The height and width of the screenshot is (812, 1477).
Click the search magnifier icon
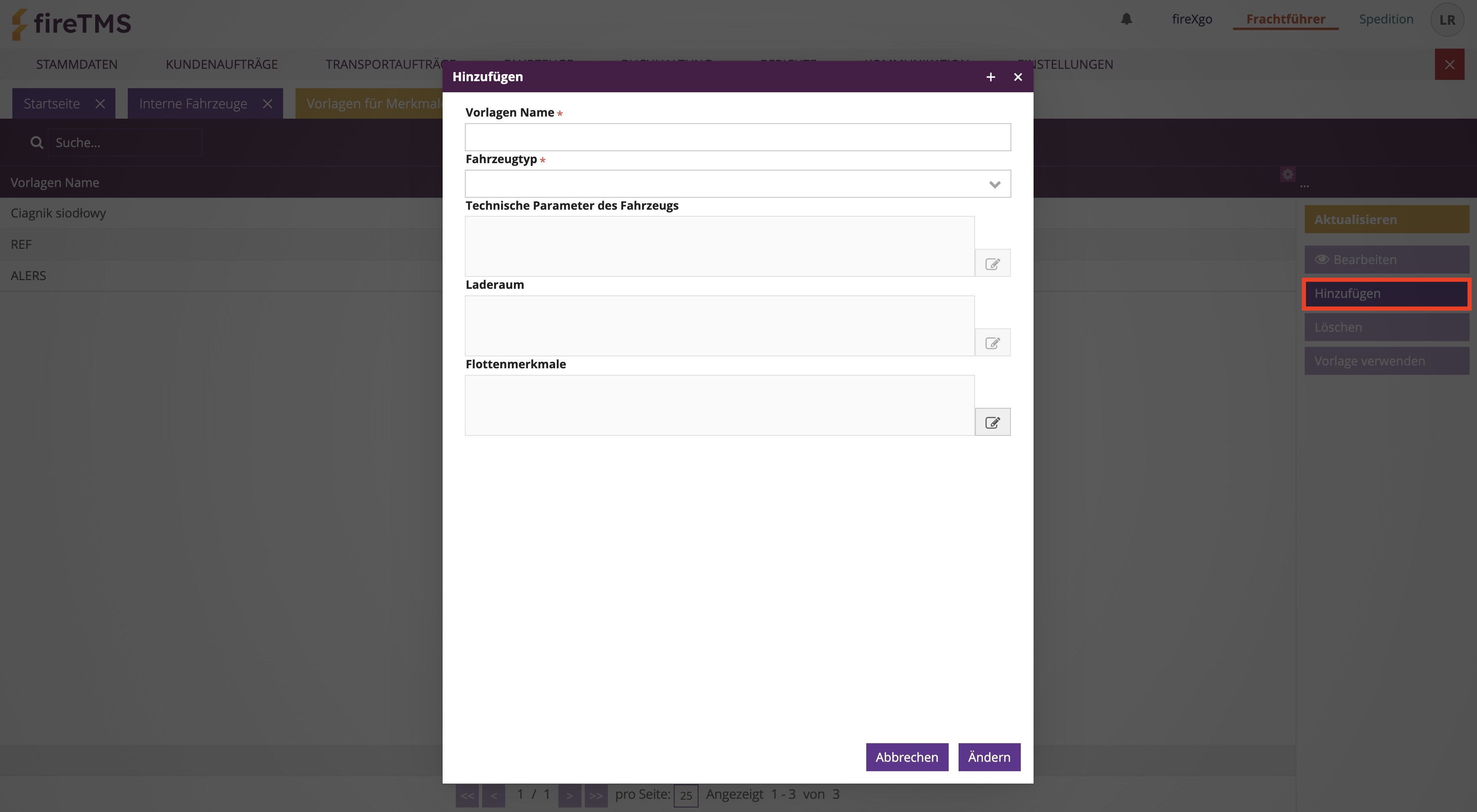point(37,142)
